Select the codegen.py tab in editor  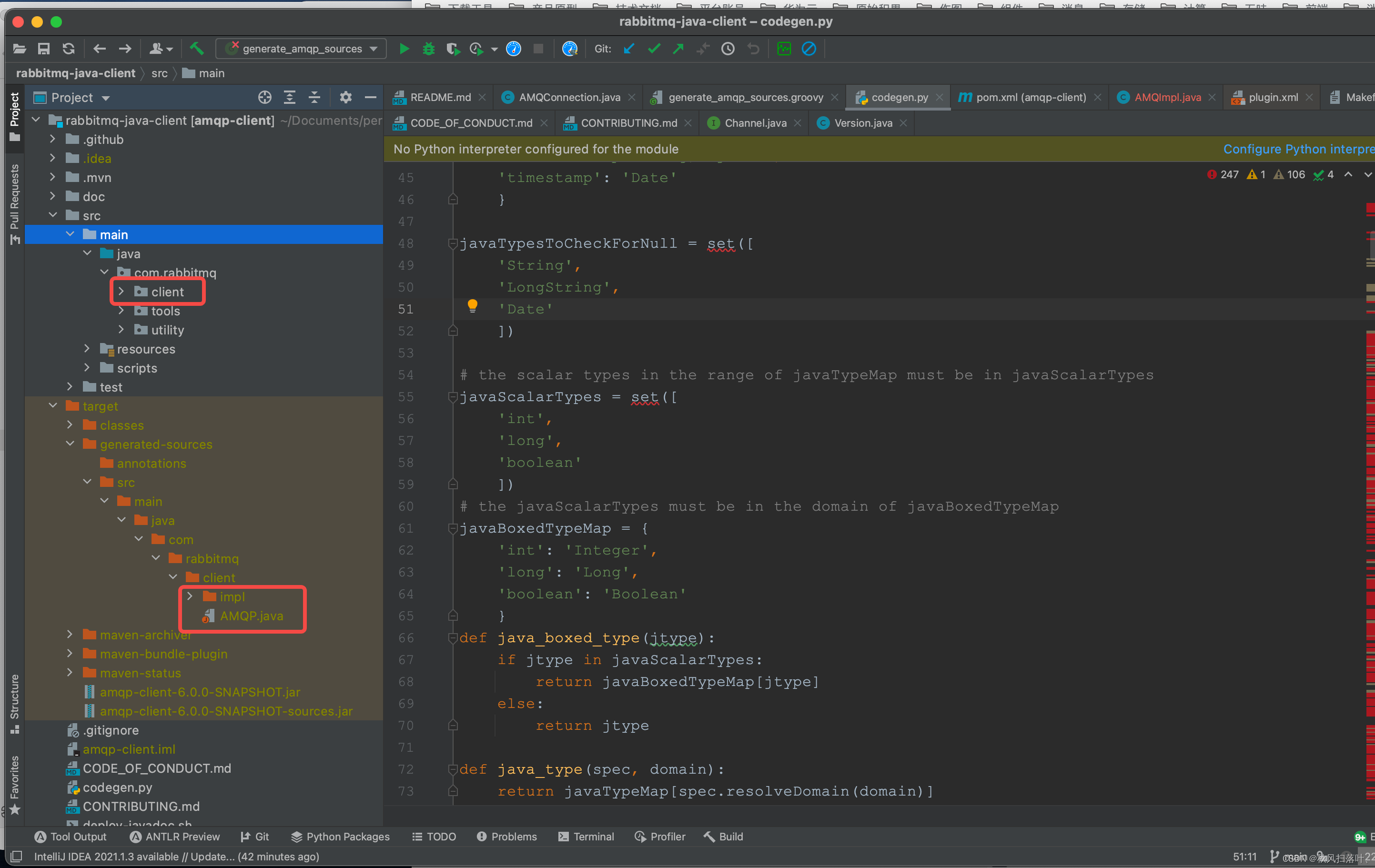892,96
